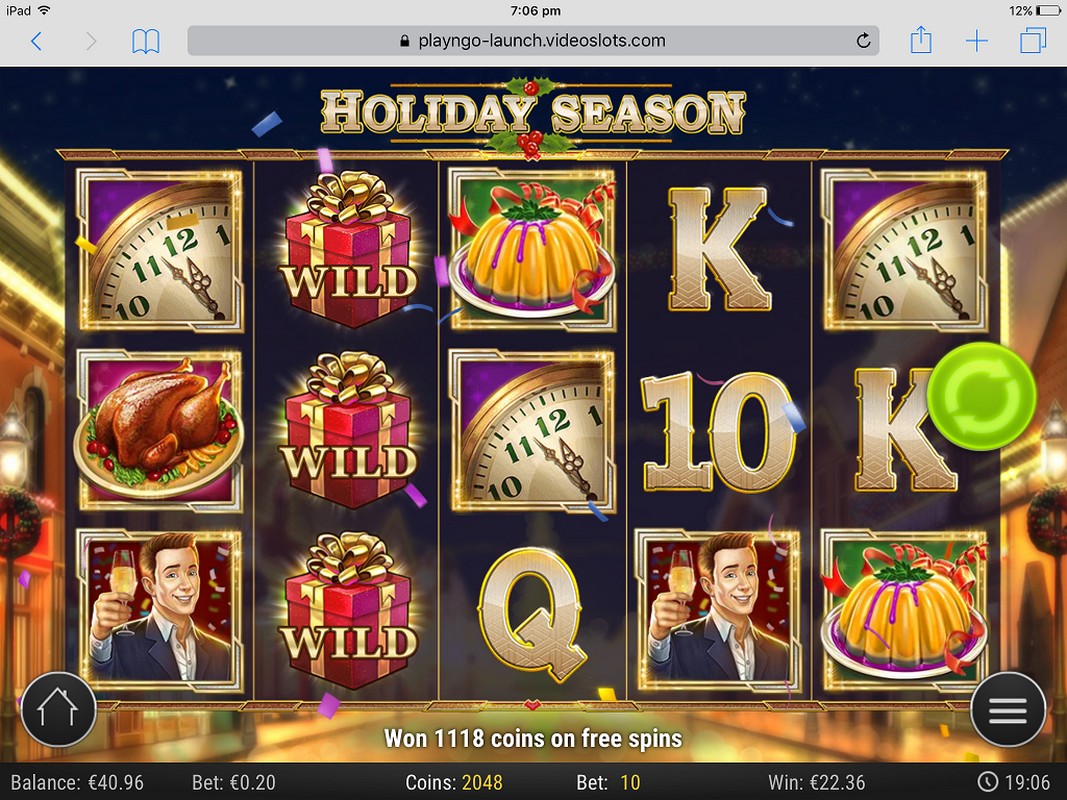The width and height of the screenshot is (1067, 800).
Task: Tap the Coins 2048 display
Action: [x=454, y=782]
